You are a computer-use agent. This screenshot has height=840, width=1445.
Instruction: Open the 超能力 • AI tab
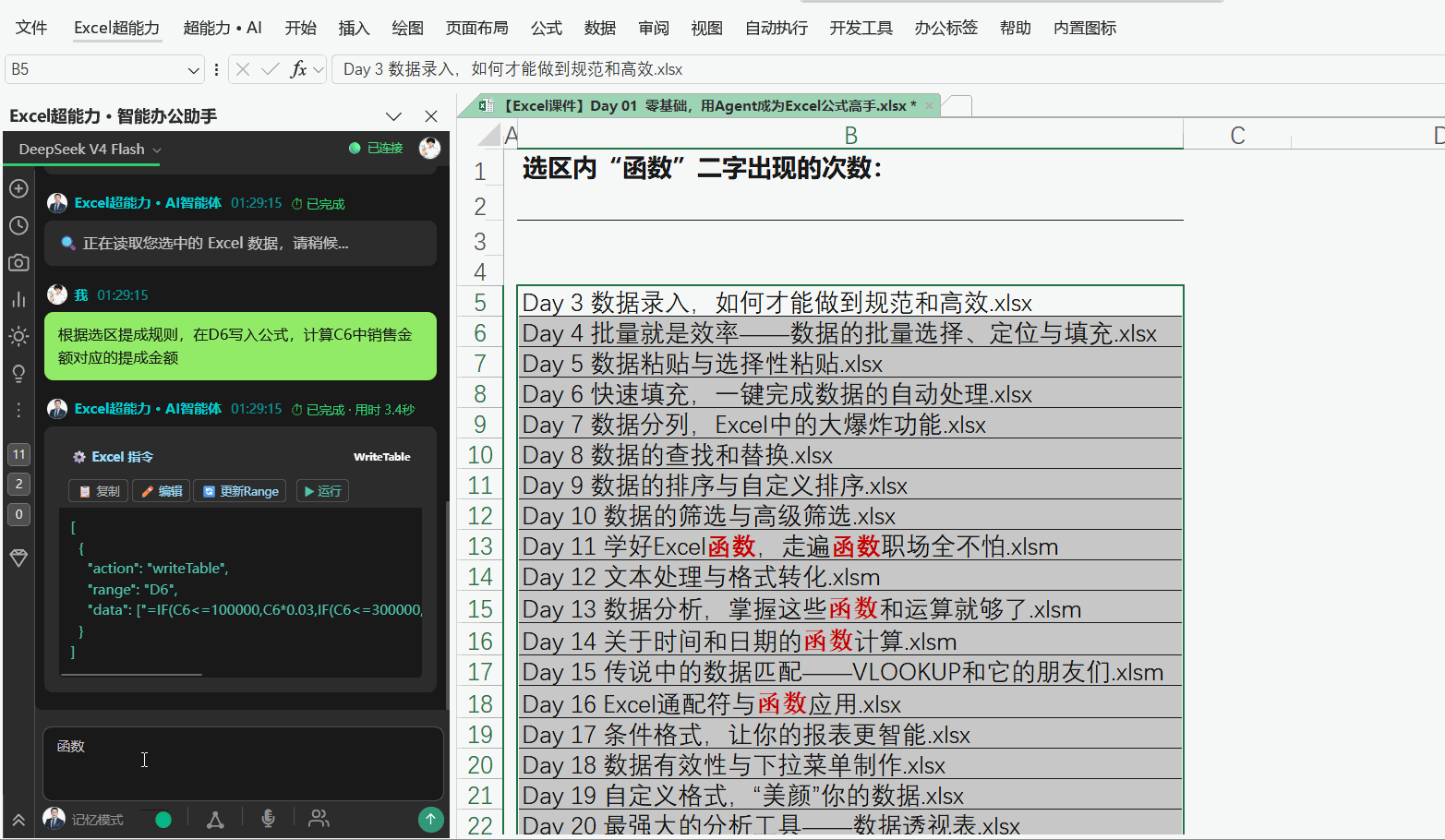pos(223,28)
